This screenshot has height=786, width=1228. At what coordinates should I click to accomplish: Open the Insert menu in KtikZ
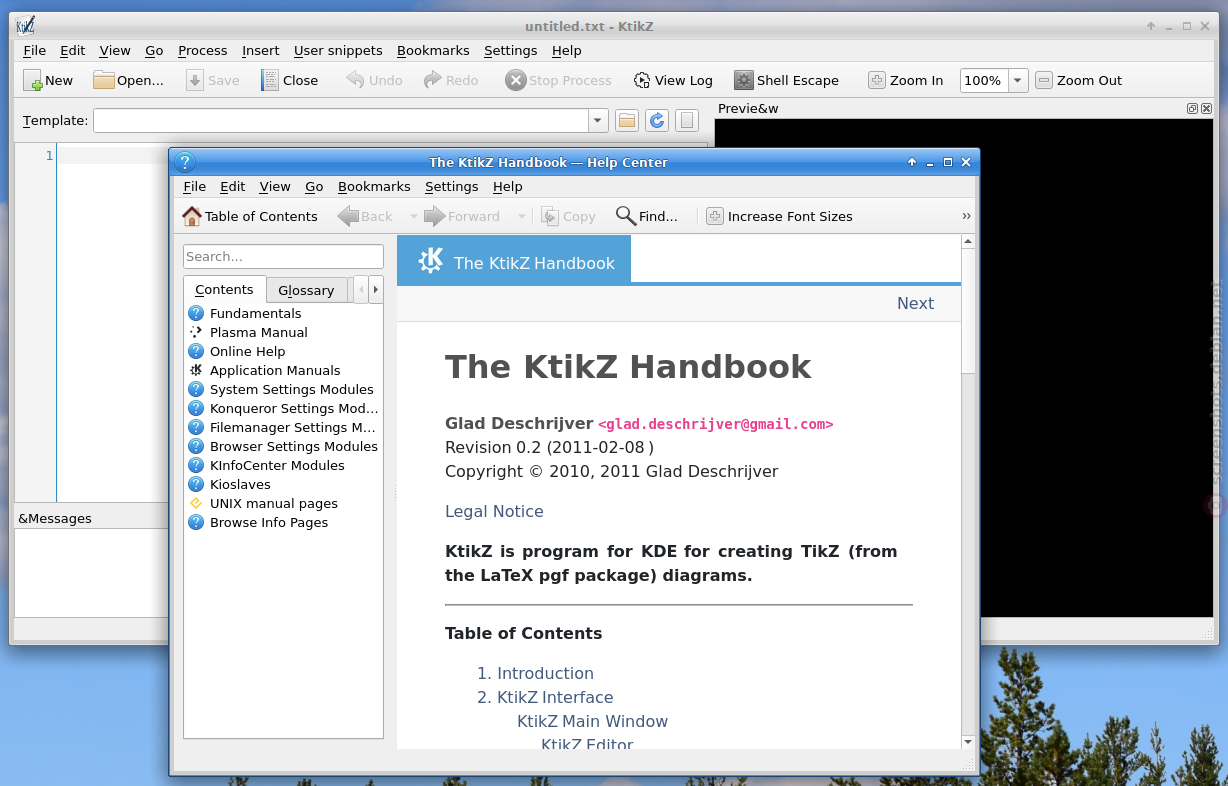pos(260,50)
